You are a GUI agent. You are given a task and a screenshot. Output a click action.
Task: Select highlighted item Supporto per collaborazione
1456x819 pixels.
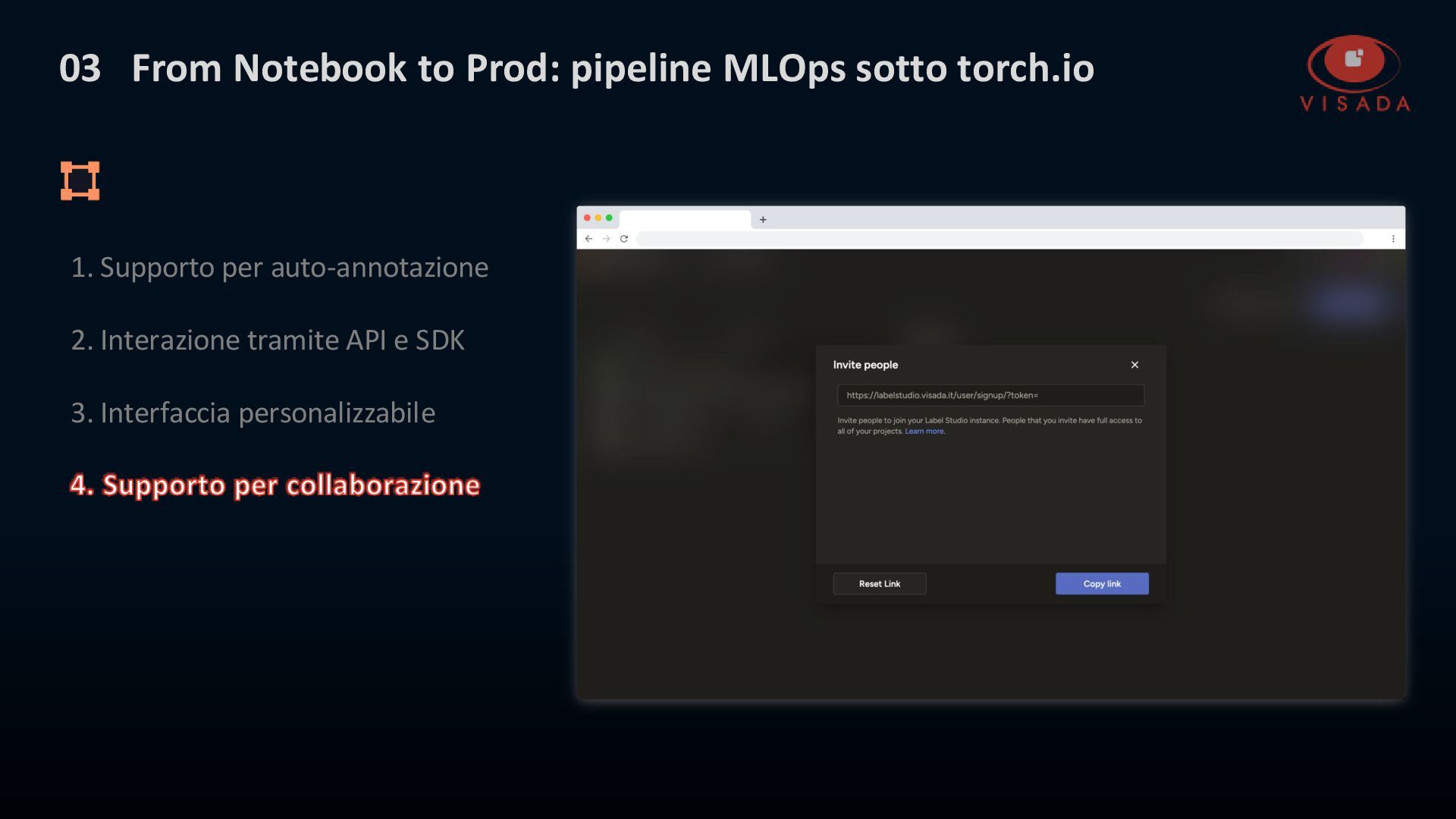point(275,485)
